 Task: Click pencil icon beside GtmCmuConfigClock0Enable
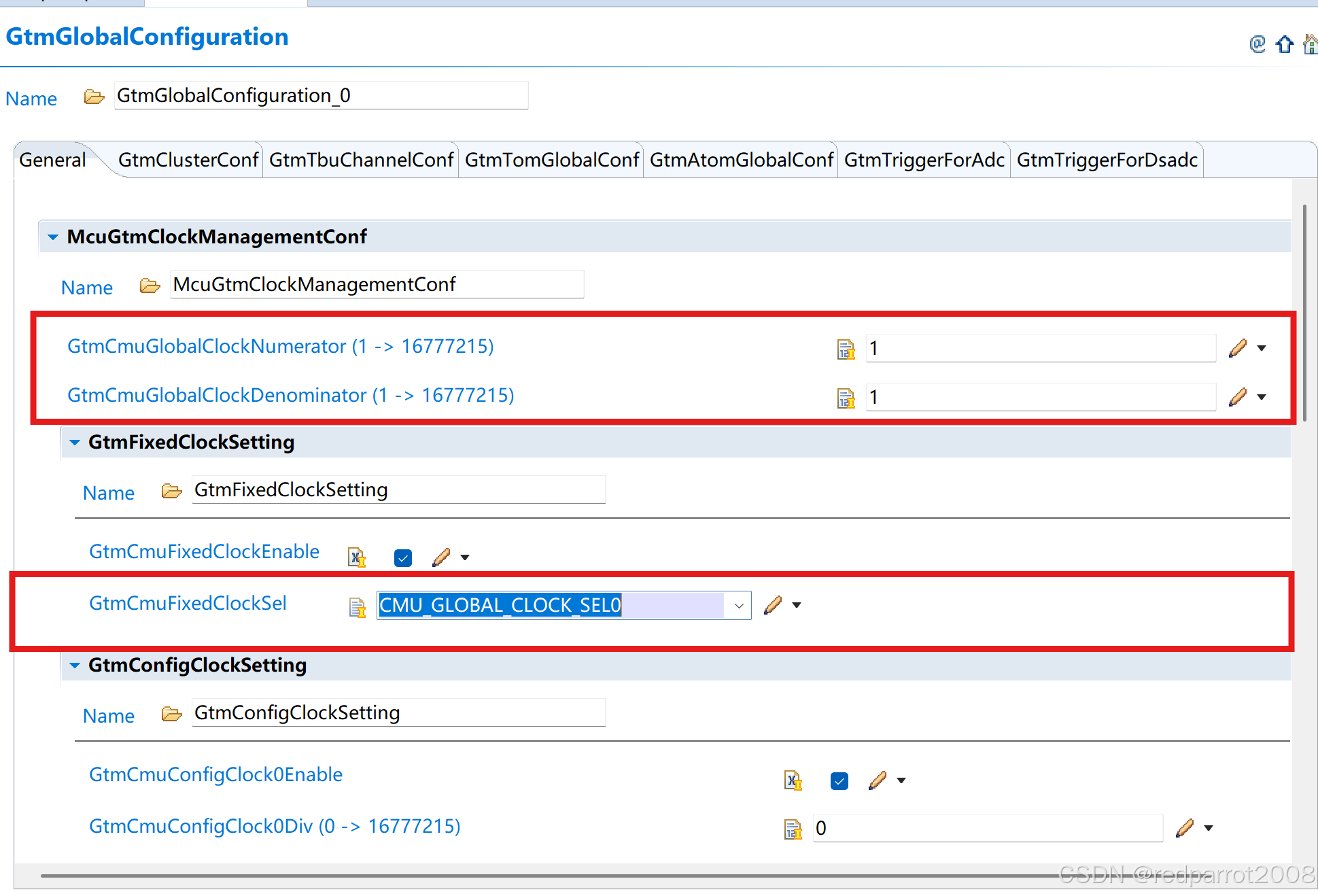(878, 780)
